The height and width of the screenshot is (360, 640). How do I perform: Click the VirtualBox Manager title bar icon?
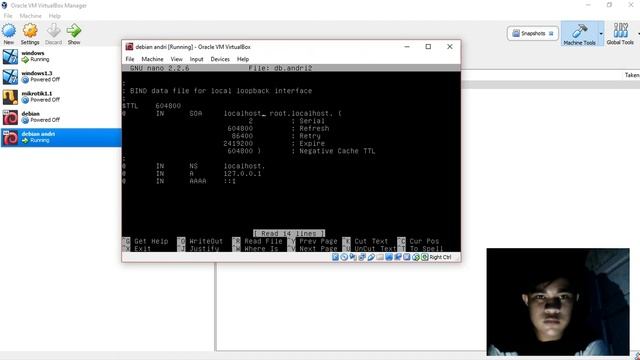point(4,5)
